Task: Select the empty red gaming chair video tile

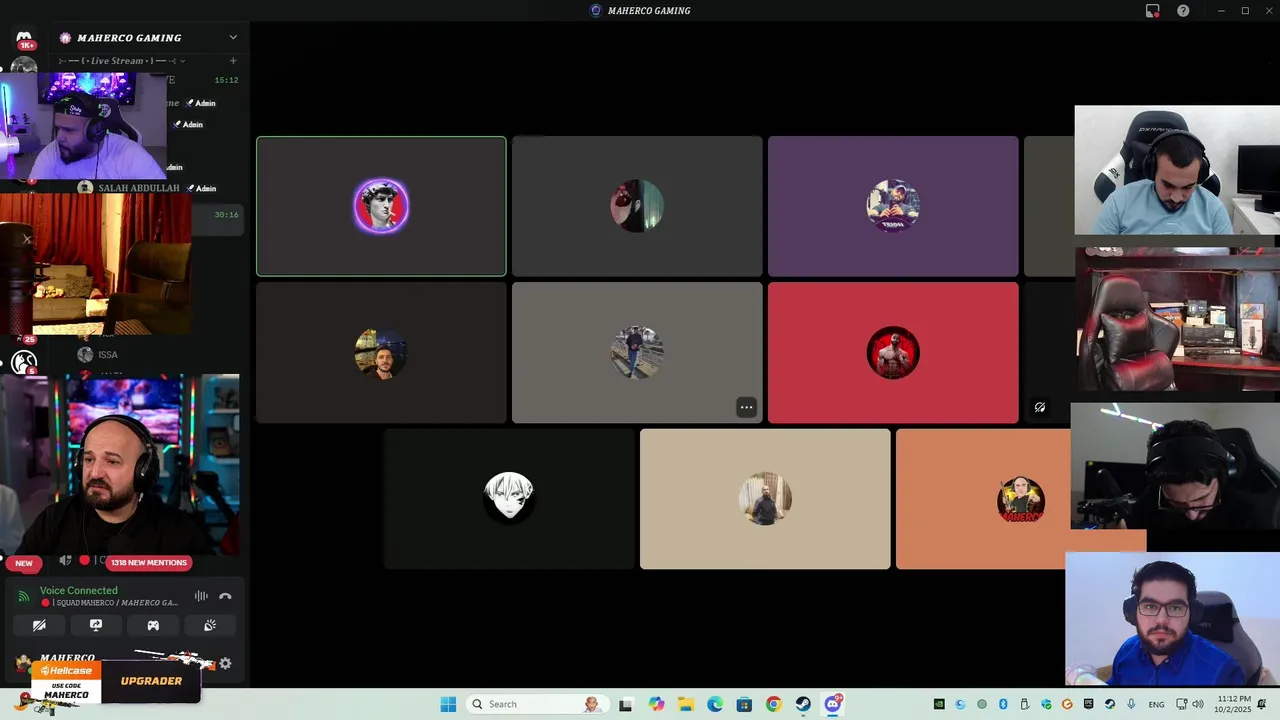Action: click(1177, 319)
